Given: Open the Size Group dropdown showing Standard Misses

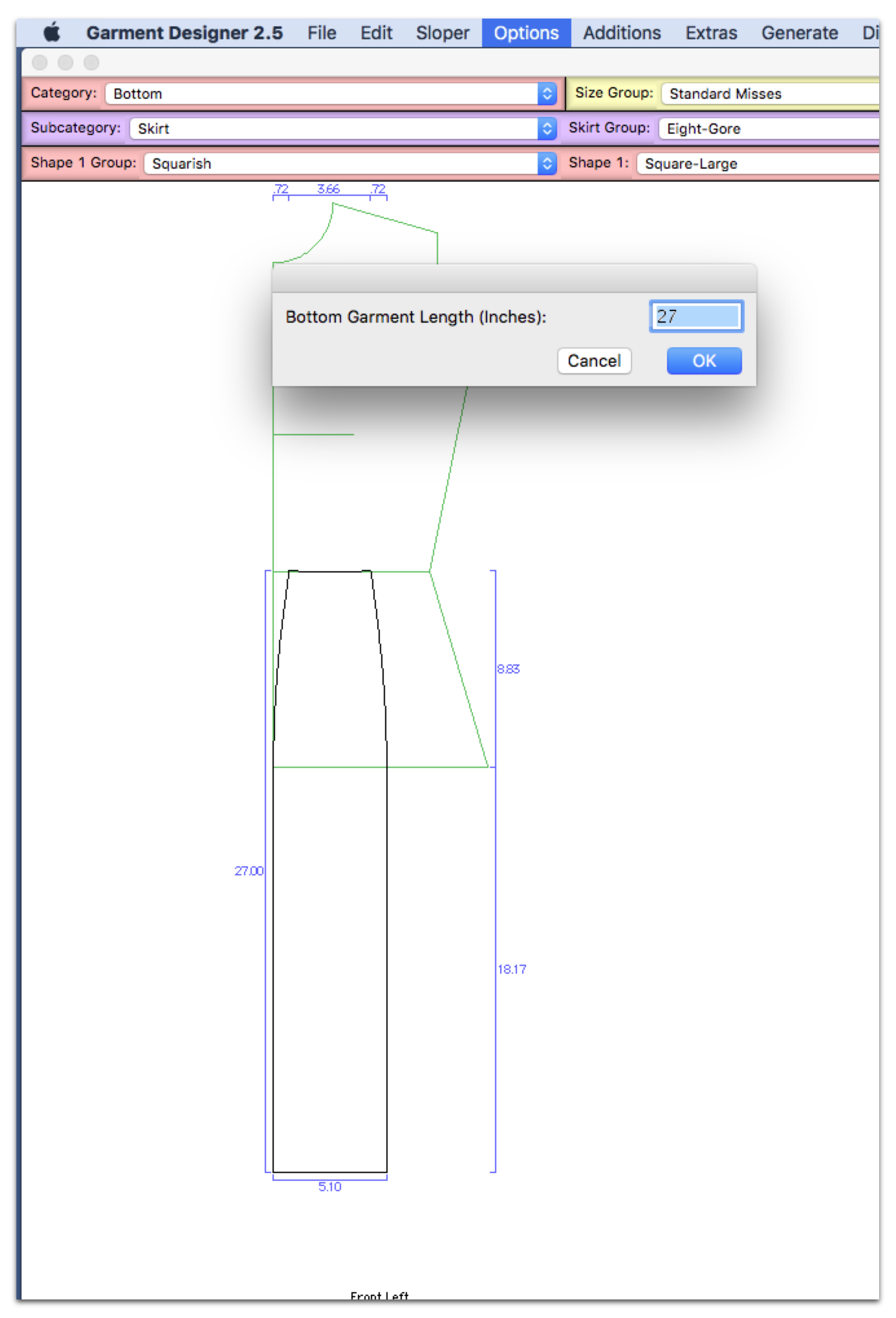Looking at the screenshot, I should [x=771, y=94].
